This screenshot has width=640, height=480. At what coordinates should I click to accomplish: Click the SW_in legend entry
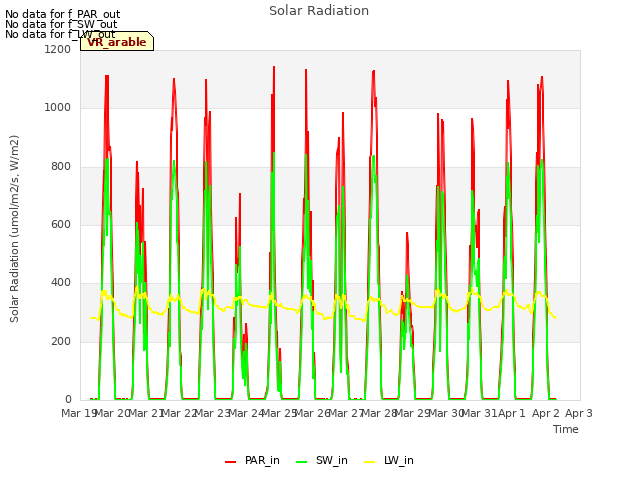[x=322, y=461]
